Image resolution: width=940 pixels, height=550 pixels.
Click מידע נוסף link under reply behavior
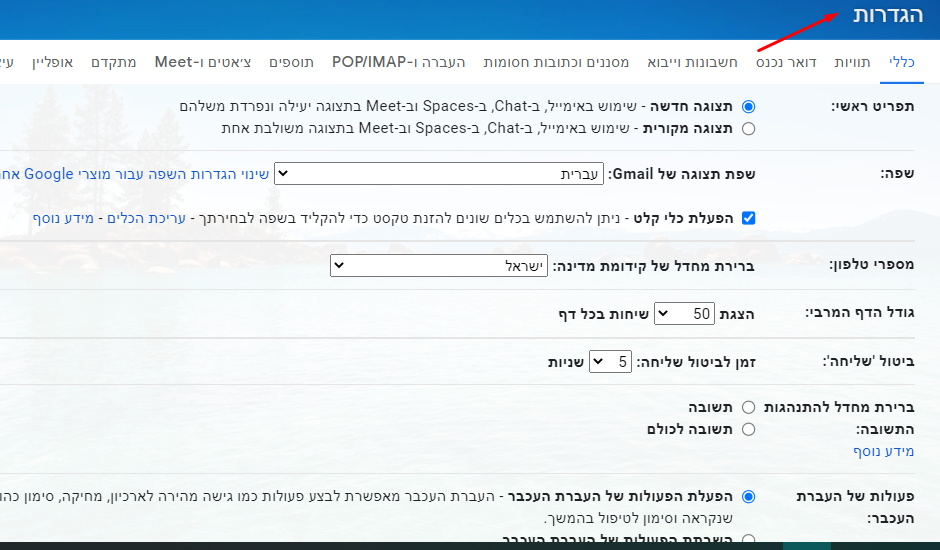pos(884,452)
